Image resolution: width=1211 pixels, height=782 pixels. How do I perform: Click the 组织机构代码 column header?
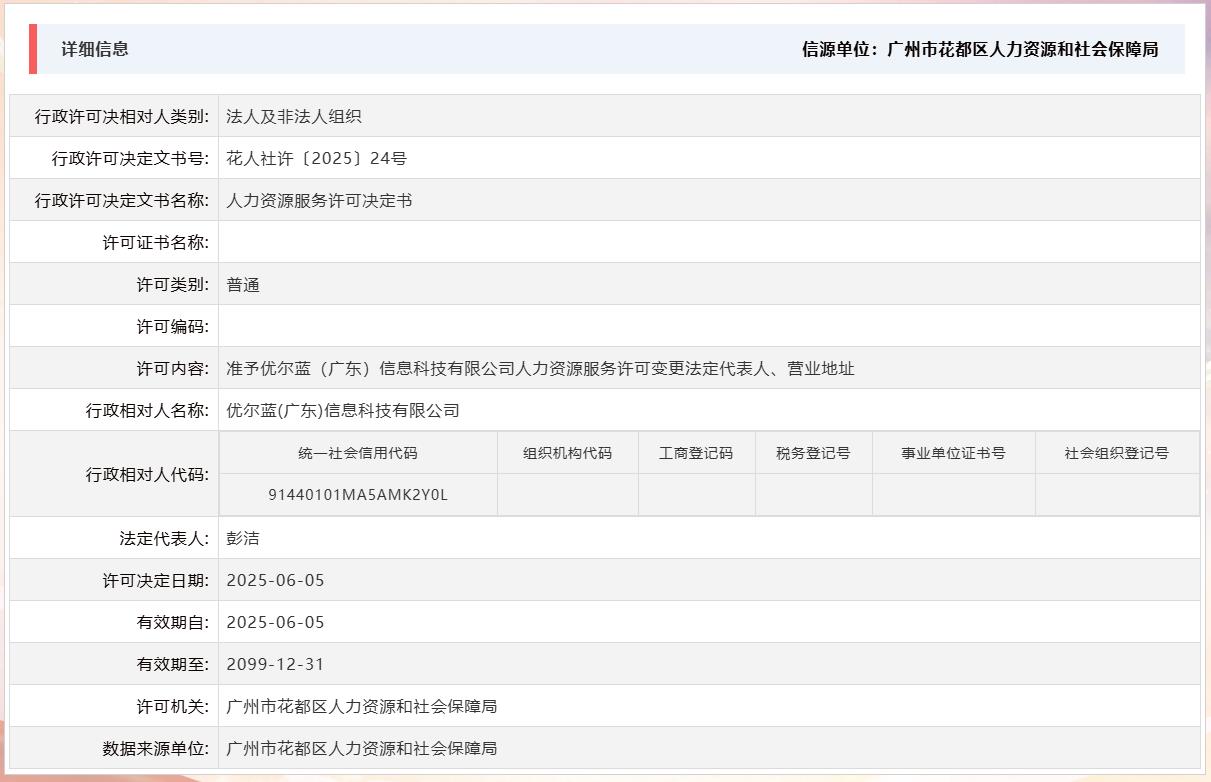[567, 452]
